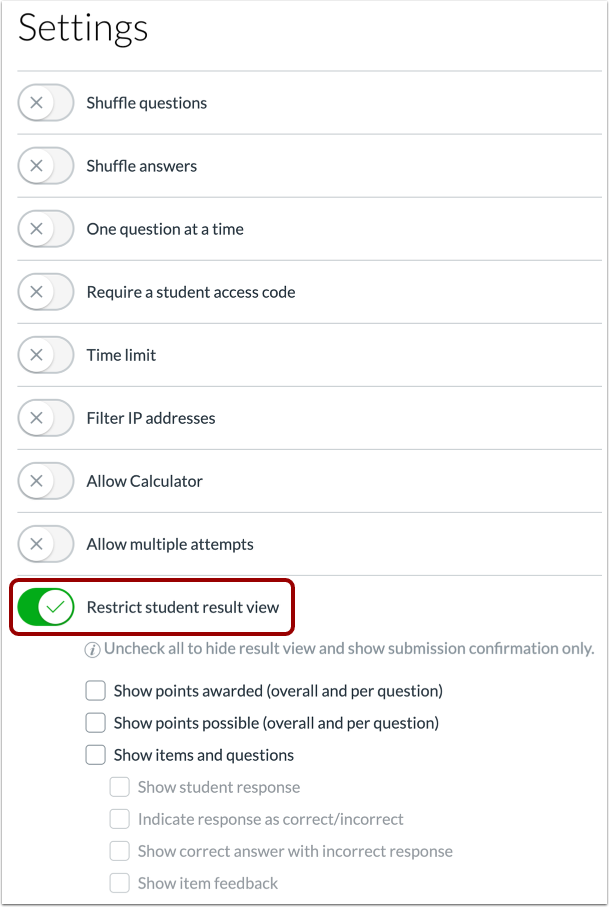Enable the Allow Calculator switch
Viewport: 609px width, 907px height.
(46, 481)
